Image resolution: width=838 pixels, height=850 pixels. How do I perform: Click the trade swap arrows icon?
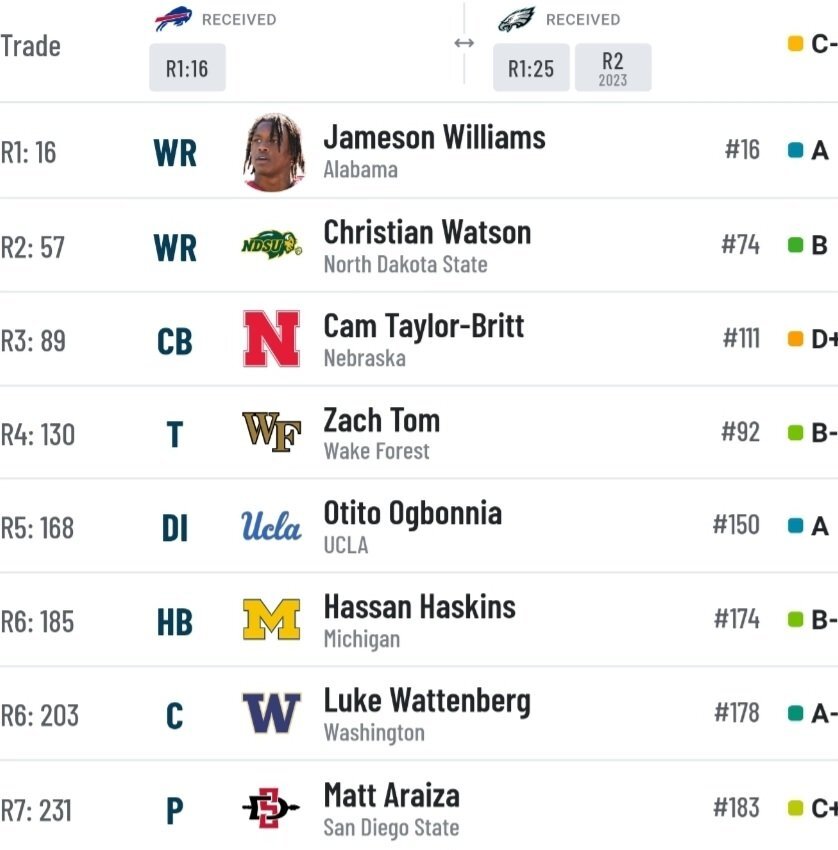click(x=464, y=43)
